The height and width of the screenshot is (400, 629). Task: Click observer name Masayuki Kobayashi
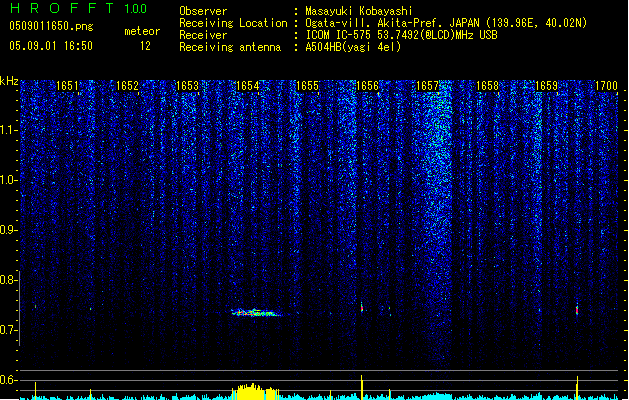359,11
